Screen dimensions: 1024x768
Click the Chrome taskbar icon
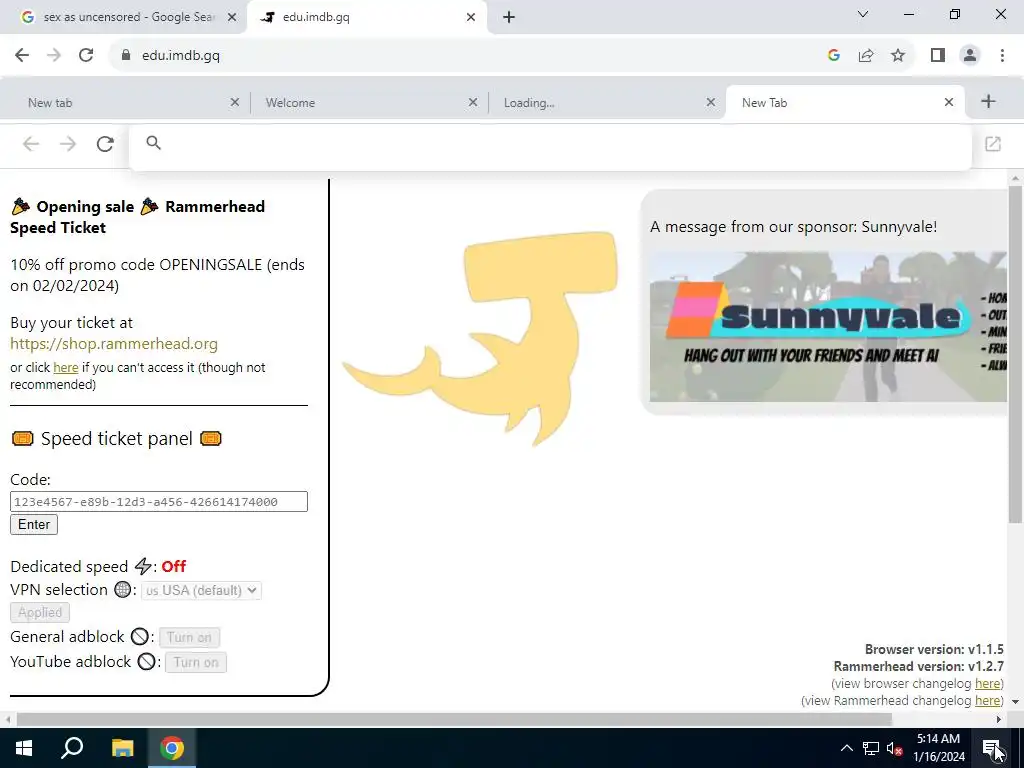pos(172,748)
